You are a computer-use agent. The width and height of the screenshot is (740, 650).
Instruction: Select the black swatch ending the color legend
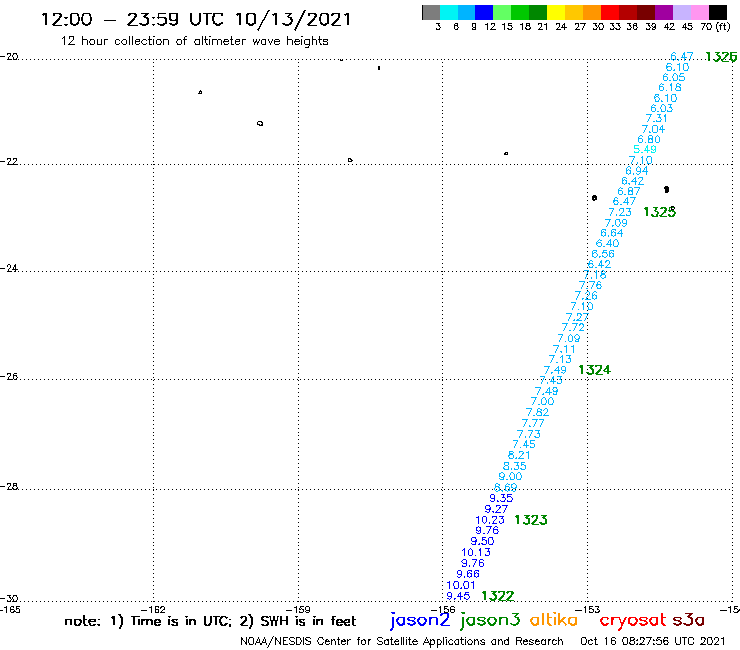[718, 12]
